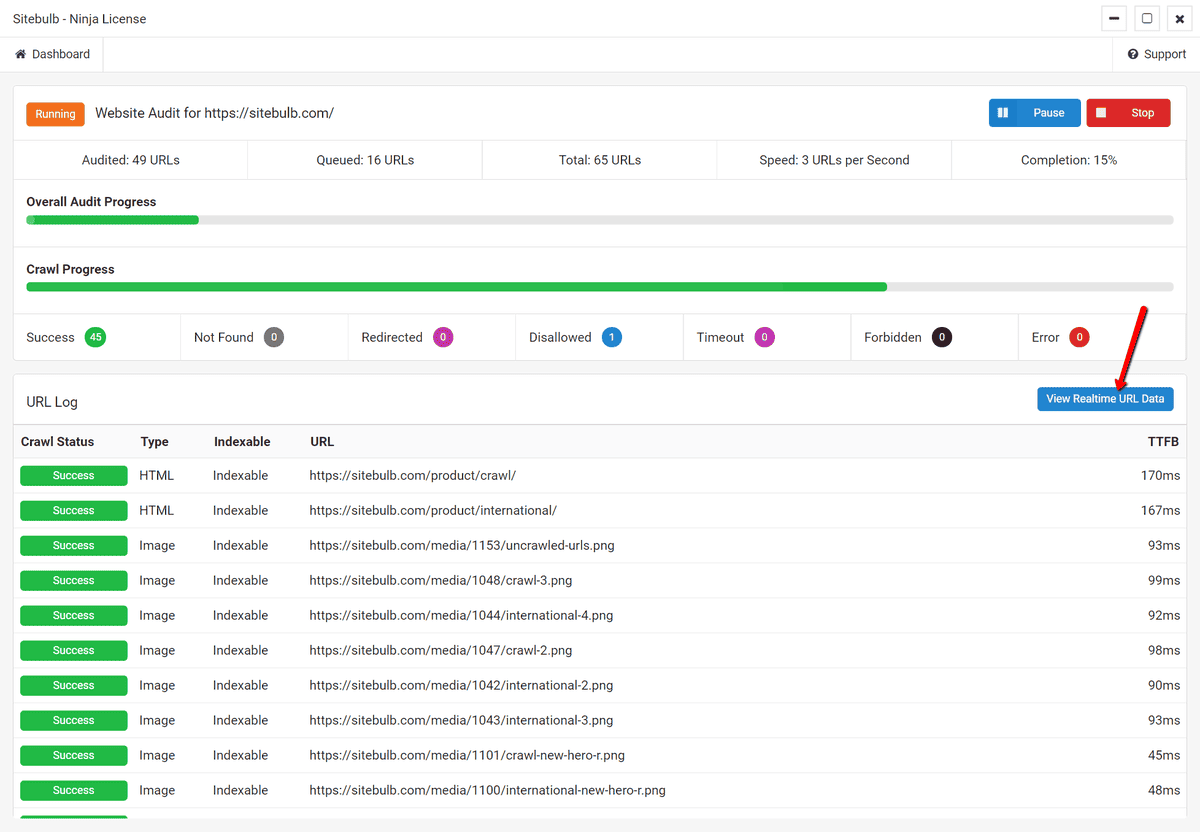The image size is (1200, 832).
Task: Click the 170ms TTFB value
Action: click(x=1160, y=476)
